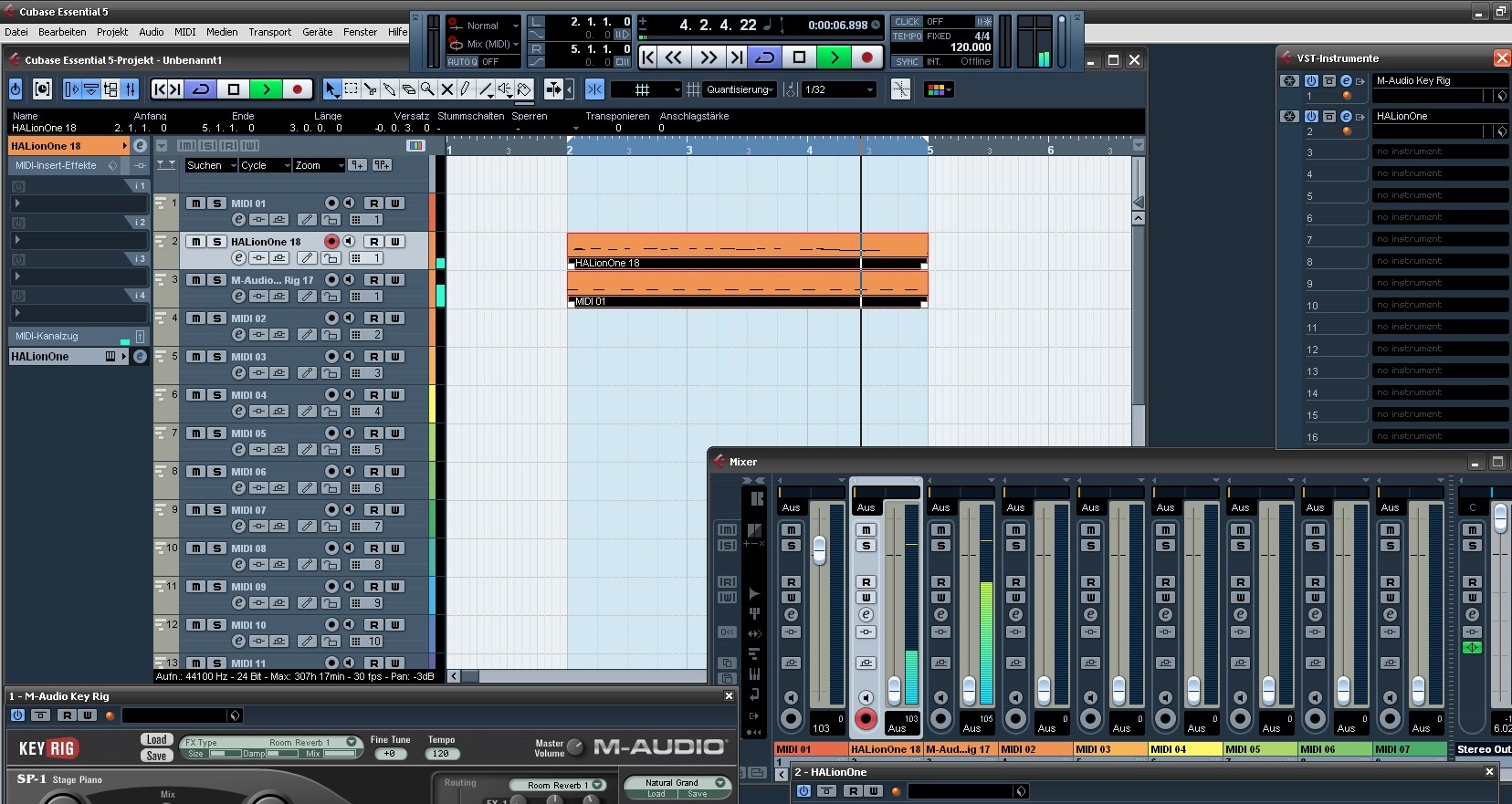
Task: Open the Cycle dropdown in track list
Action: [x=265, y=165]
